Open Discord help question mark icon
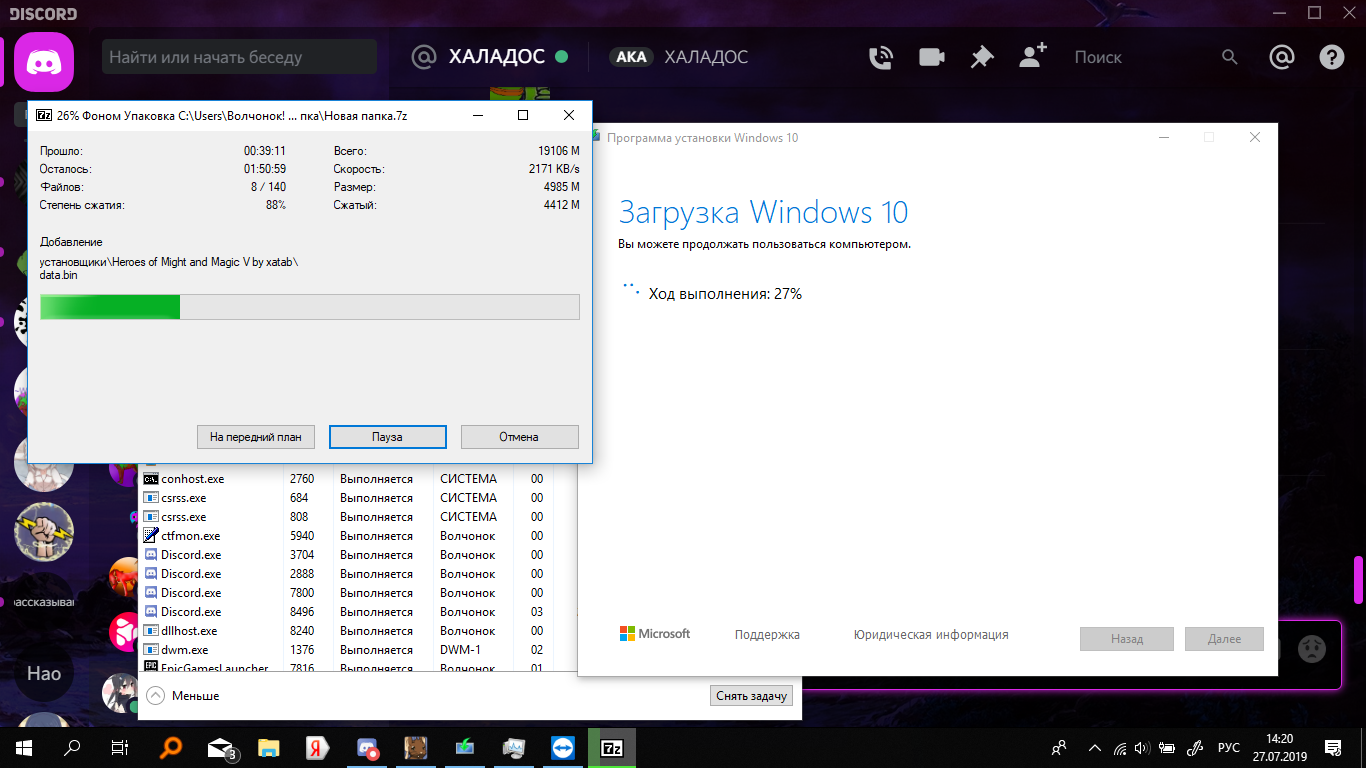This screenshot has width=1366, height=768. click(x=1332, y=58)
